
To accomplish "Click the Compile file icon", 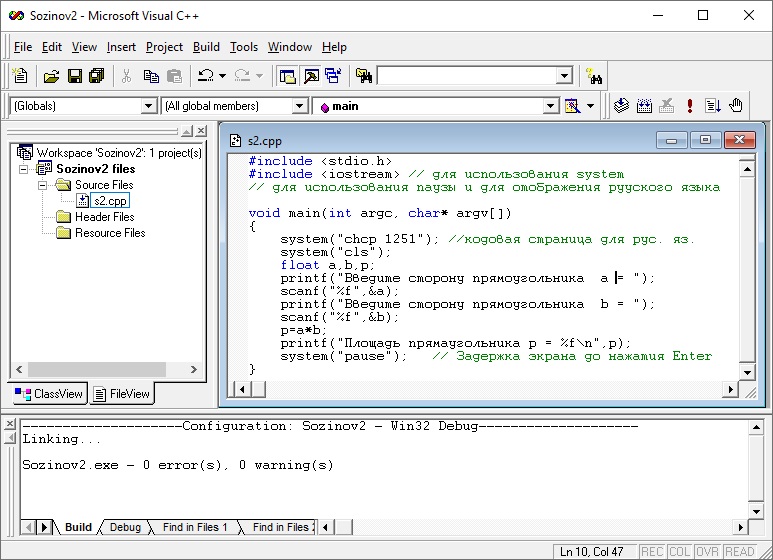I will click(621, 105).
